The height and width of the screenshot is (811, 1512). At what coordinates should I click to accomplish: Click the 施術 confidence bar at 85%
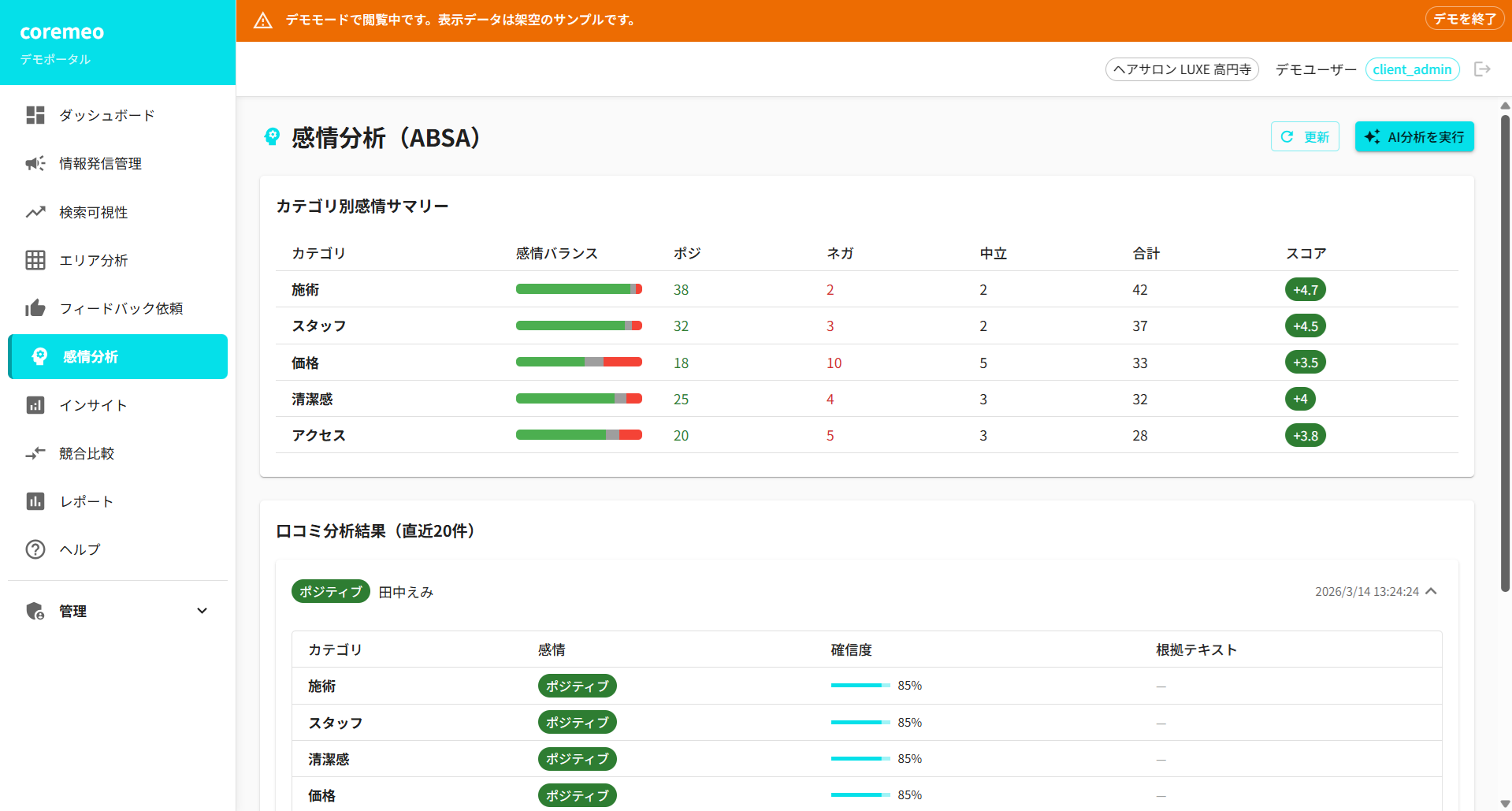860,686
